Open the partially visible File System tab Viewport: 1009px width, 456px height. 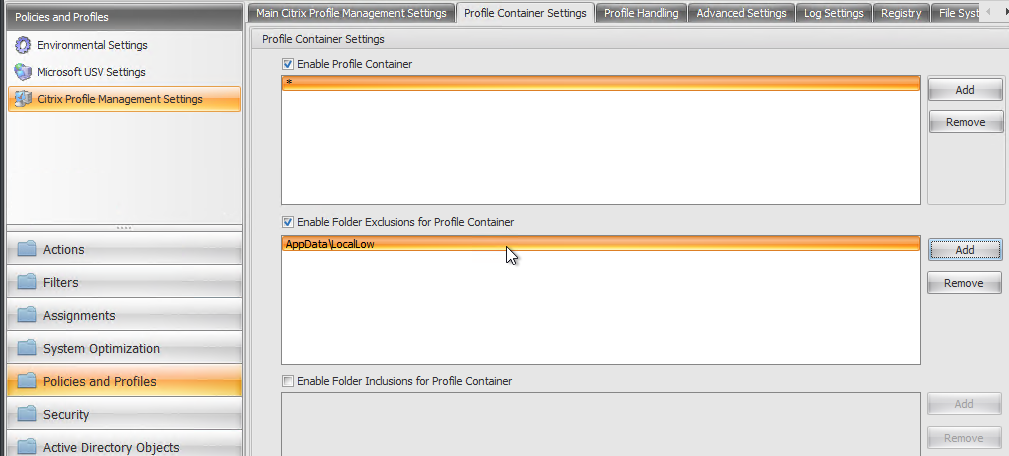pos(958,13)
